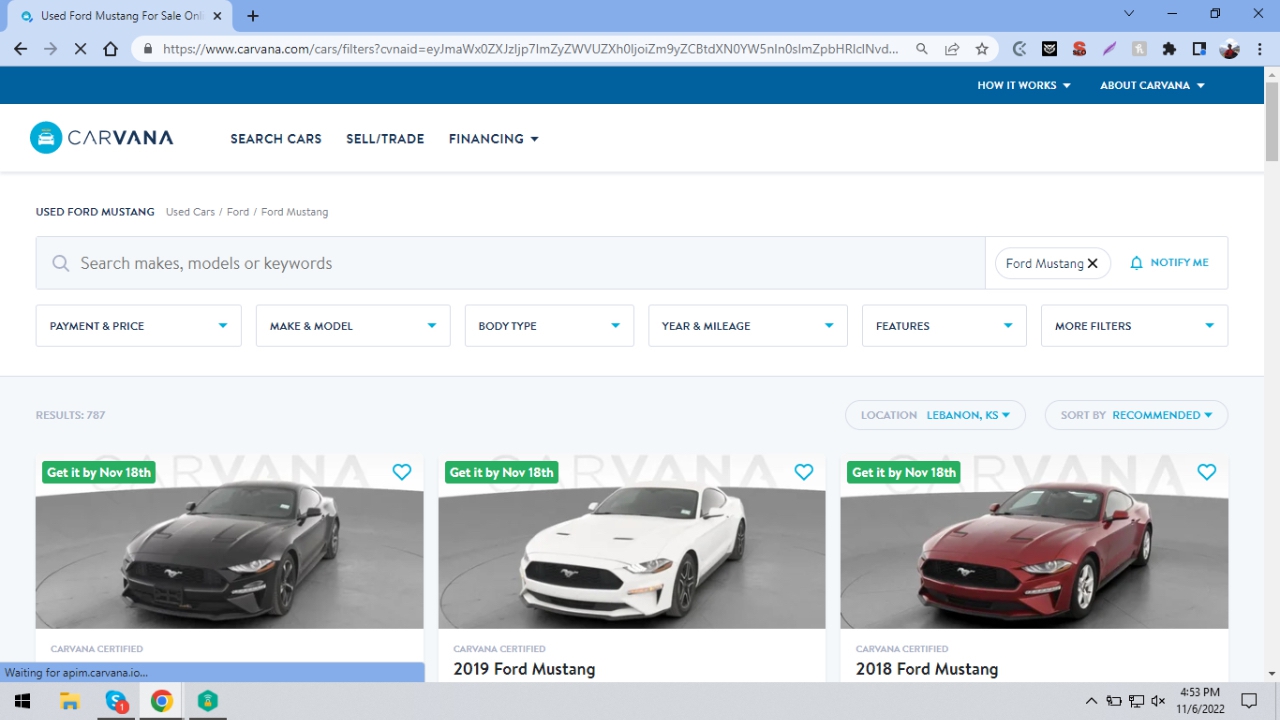Open the About Carvana menu
The width and height of the screenshot is (1280, 720).
coord(1152,85)
